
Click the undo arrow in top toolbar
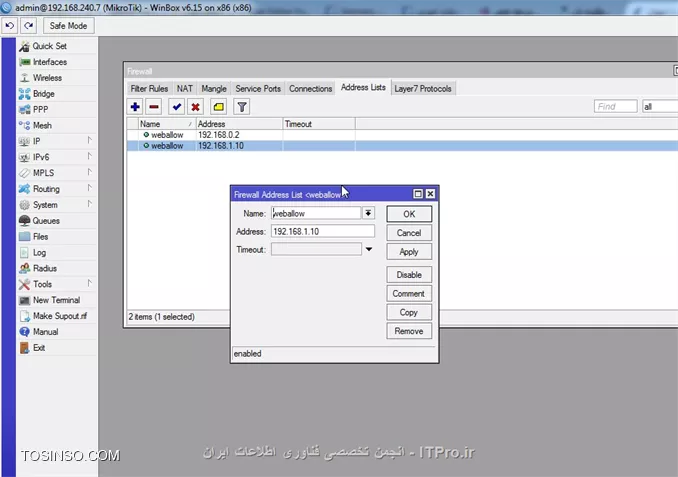pyautogui.click(x=10, y=26)
